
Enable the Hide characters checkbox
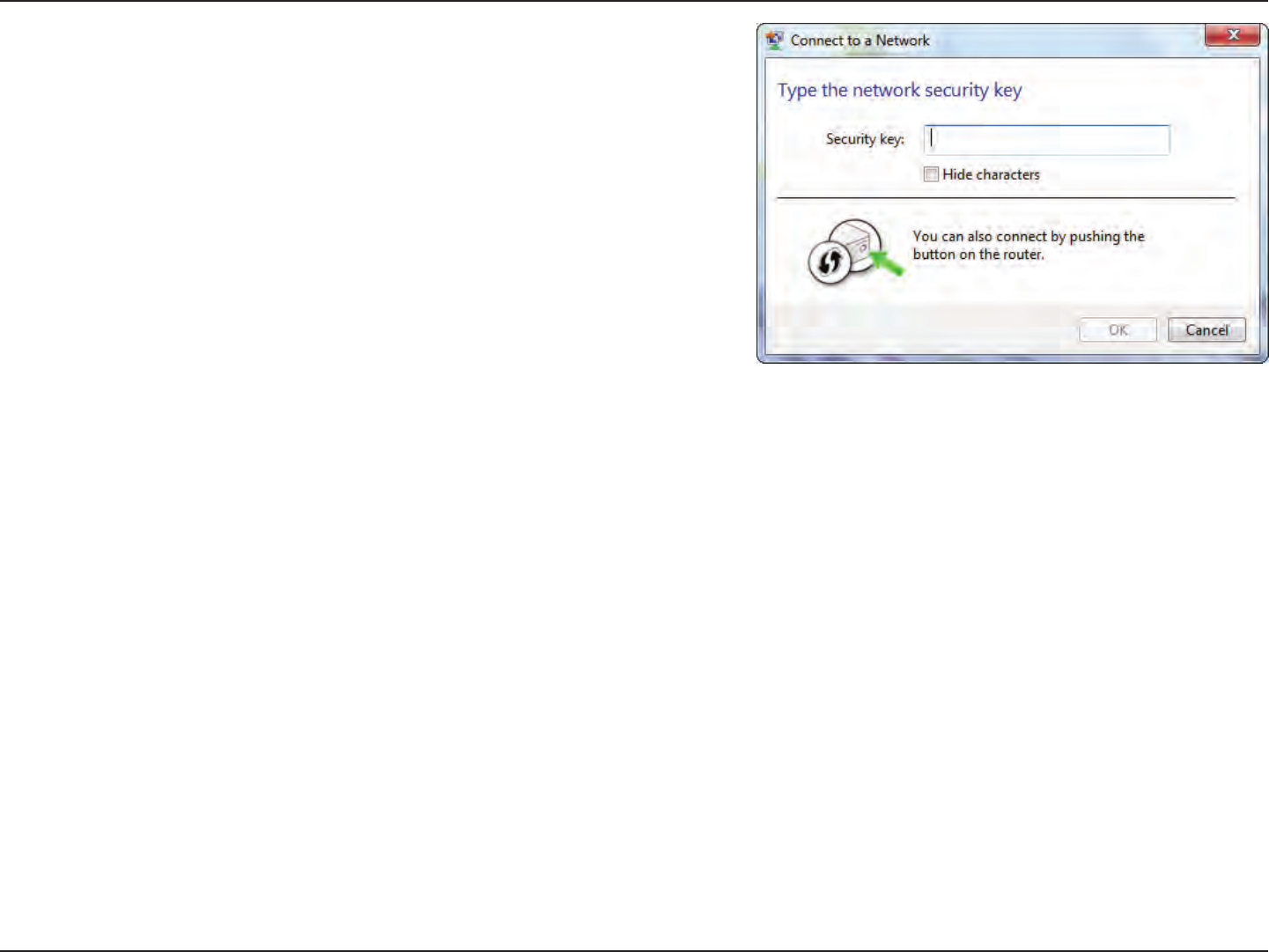(931, 174)
